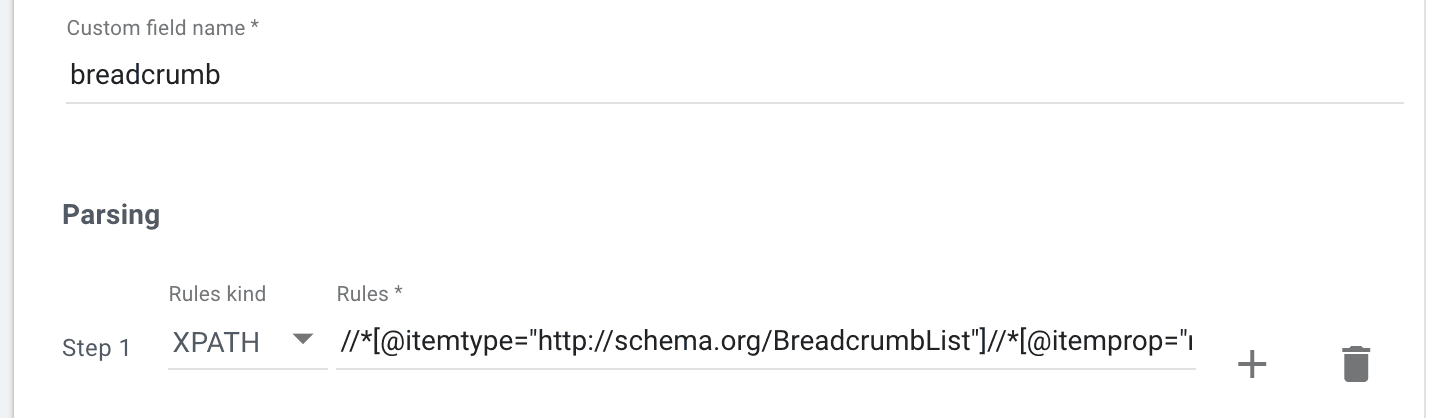Delete Step 1 using the trash icon

click(x=1355, y=364)
